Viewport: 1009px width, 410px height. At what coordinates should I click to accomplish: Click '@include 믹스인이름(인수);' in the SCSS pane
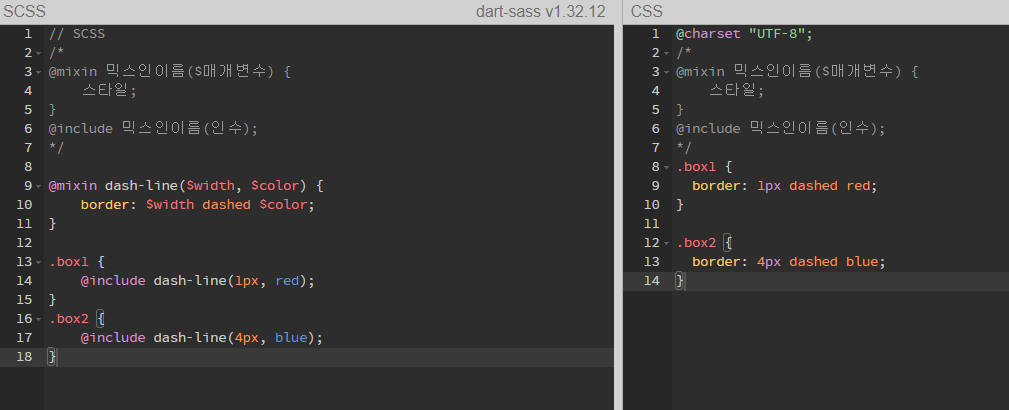pos(153,129)
